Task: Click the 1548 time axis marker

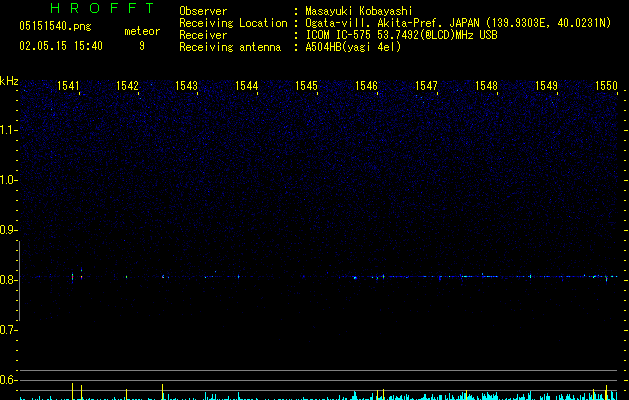Action: pyautogui.click(x=486, y=86)
